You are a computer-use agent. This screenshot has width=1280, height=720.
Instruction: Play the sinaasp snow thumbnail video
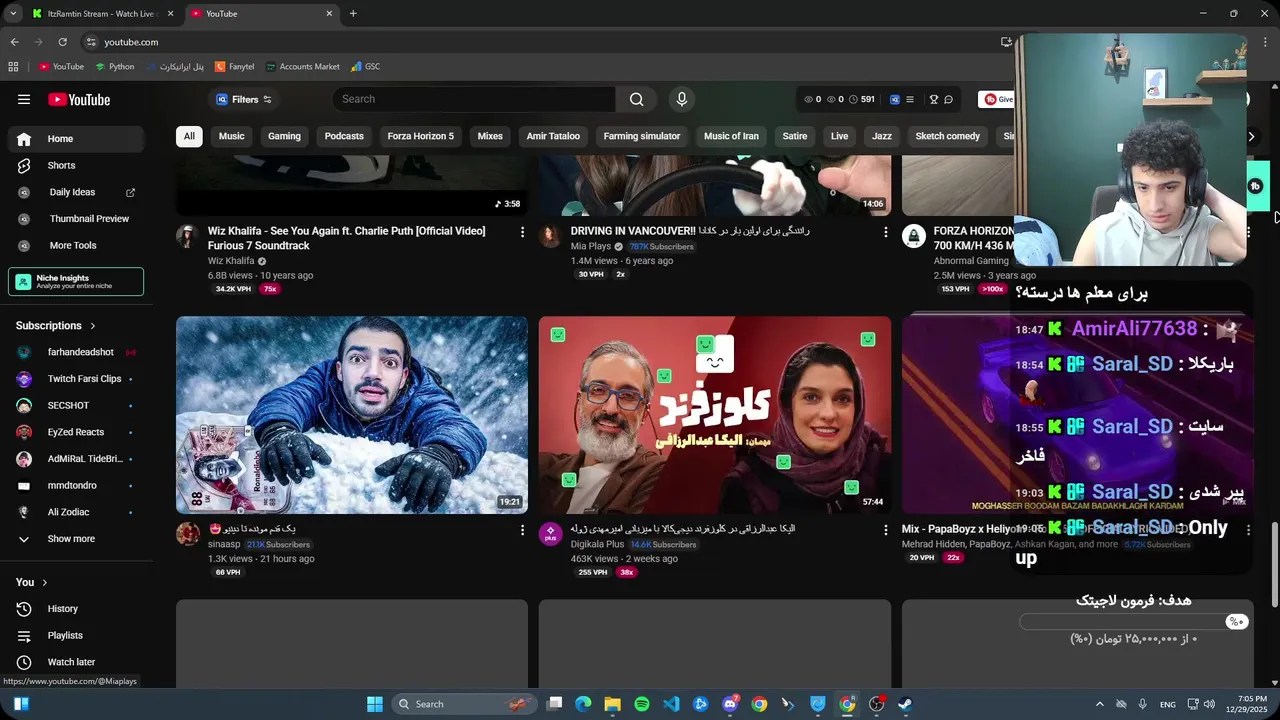(x=352, y=415)
